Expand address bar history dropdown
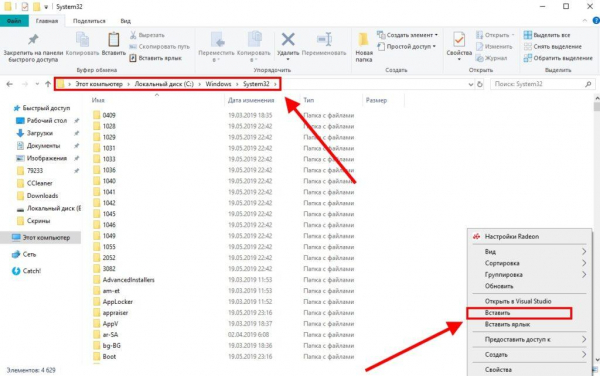Image resolution: width=600 pixels, height=376 pixels. click(471, 85)
